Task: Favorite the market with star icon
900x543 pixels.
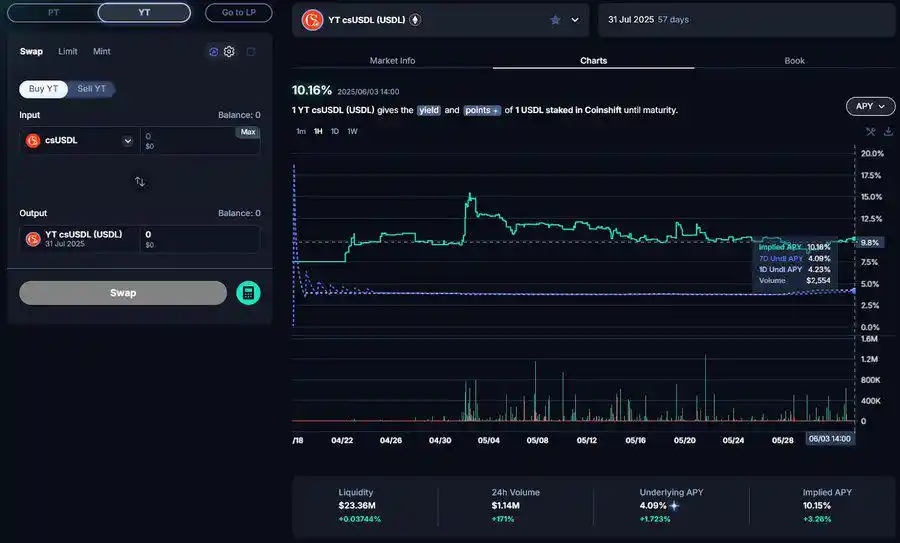Action: tap(555, 20)
